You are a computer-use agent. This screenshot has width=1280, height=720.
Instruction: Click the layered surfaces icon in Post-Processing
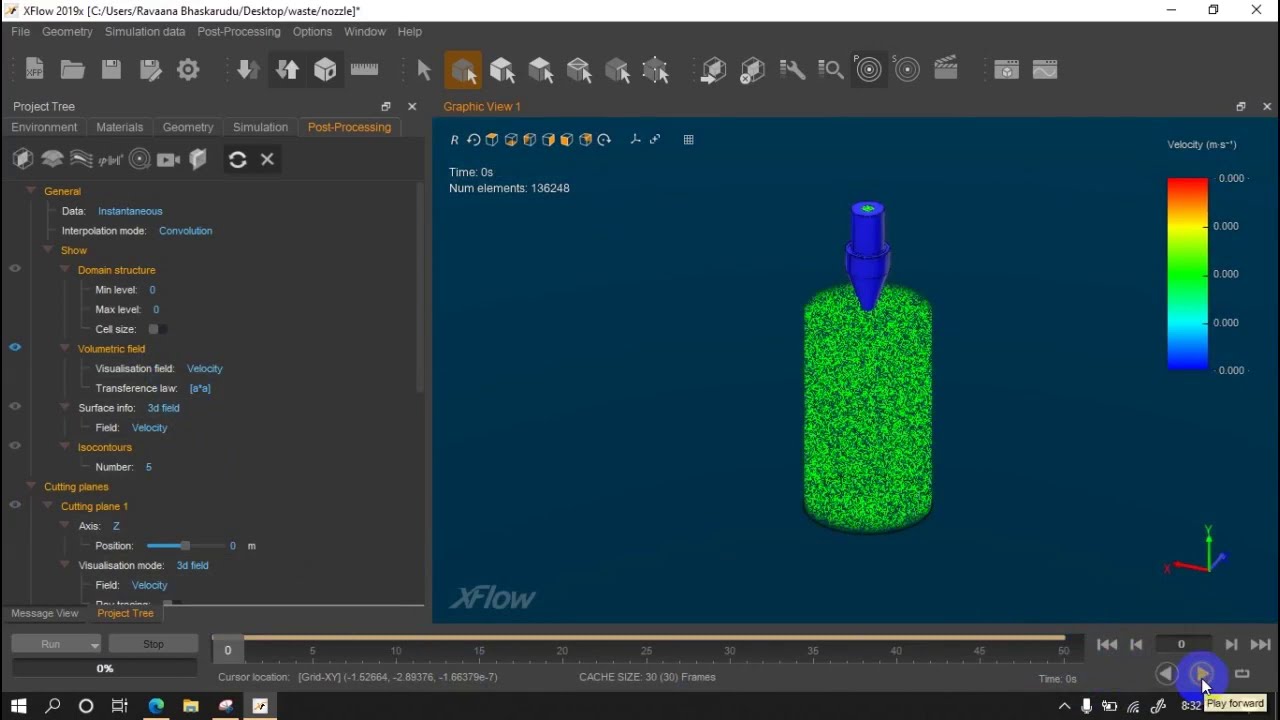[52, 159]
